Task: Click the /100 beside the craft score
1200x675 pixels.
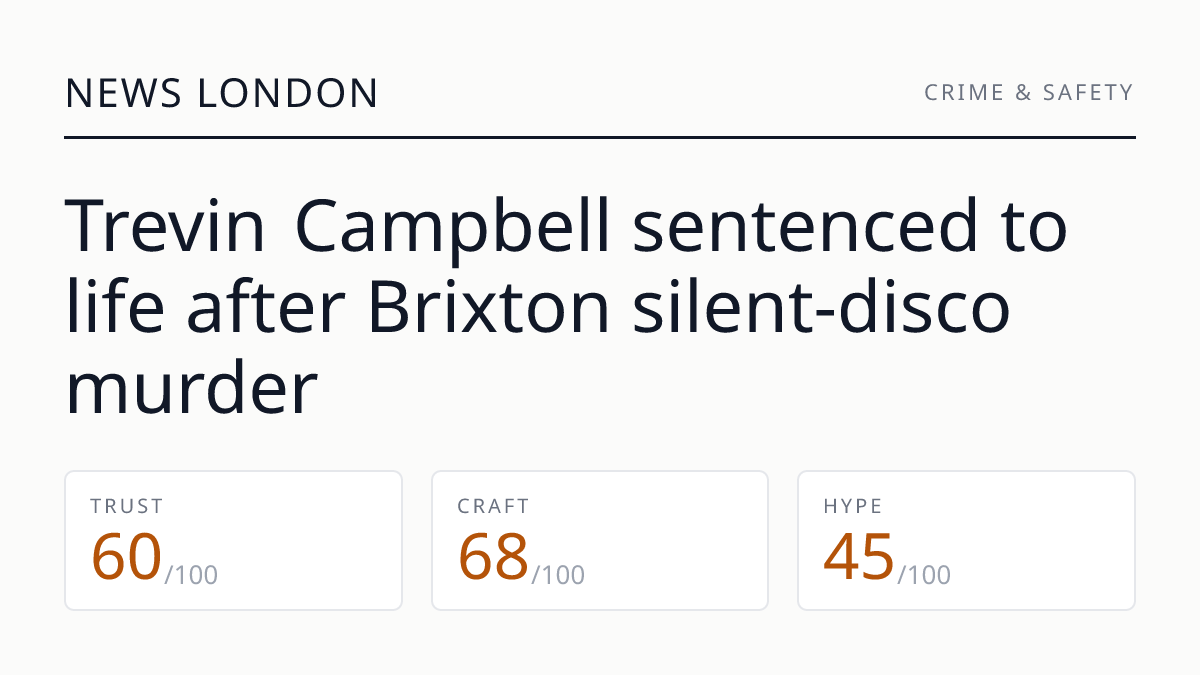Action: (558, 575)
